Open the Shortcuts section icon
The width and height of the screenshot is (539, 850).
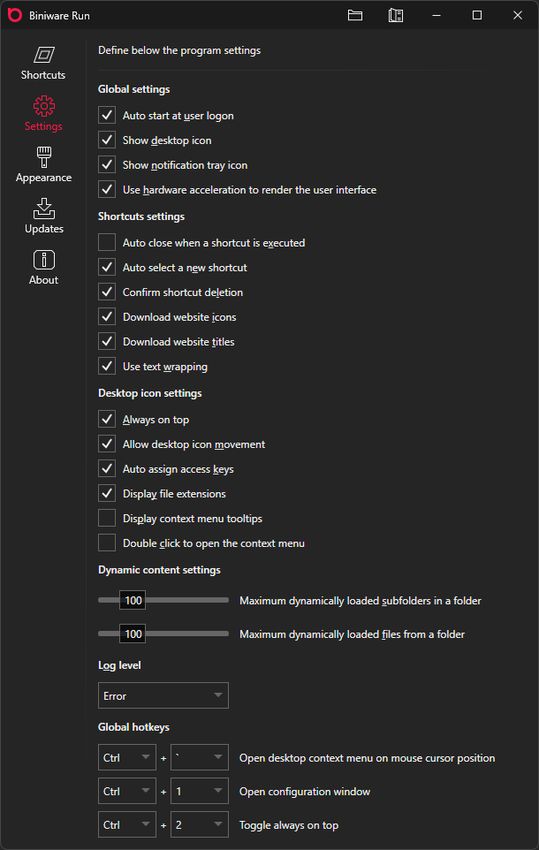pos(44,55)
